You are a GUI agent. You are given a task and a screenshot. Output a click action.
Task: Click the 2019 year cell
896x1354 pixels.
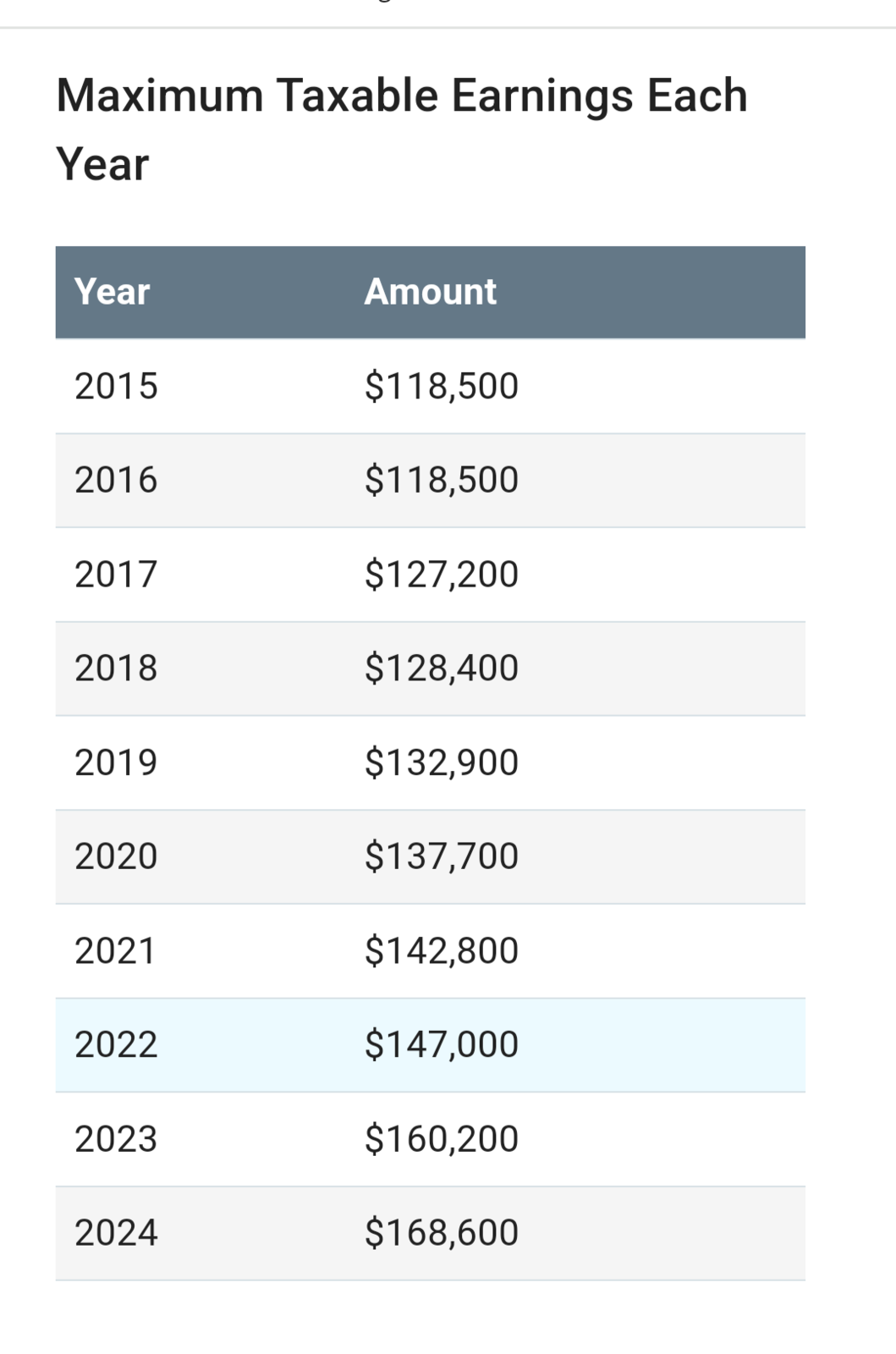[x=116, y=762]
